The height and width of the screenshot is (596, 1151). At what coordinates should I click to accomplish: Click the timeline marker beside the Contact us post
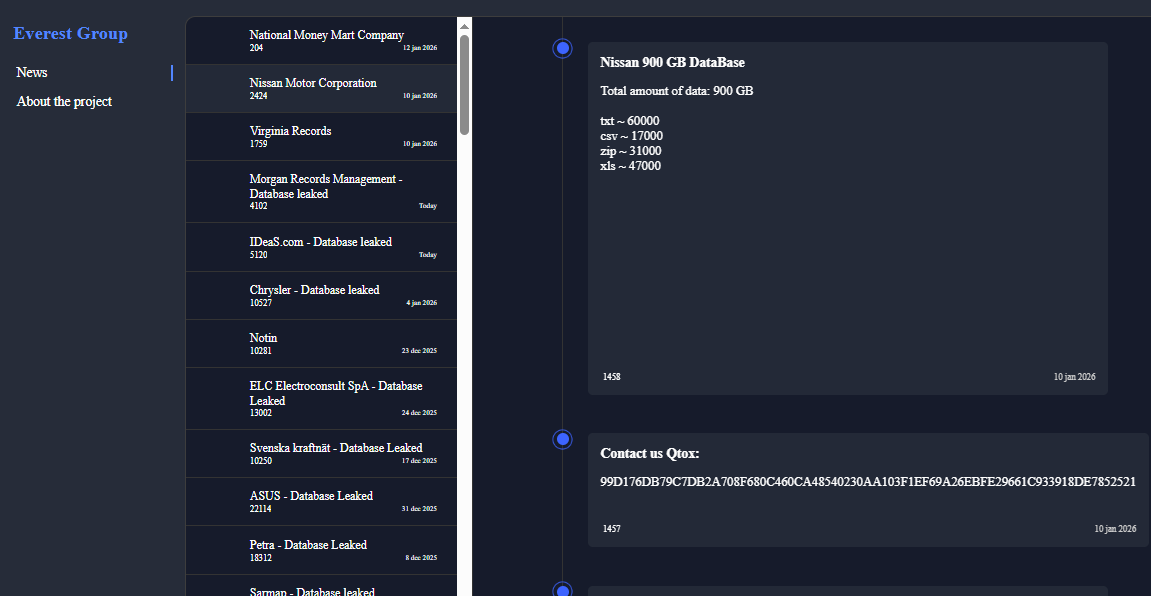pyautogui.click(x=563, y=439)
